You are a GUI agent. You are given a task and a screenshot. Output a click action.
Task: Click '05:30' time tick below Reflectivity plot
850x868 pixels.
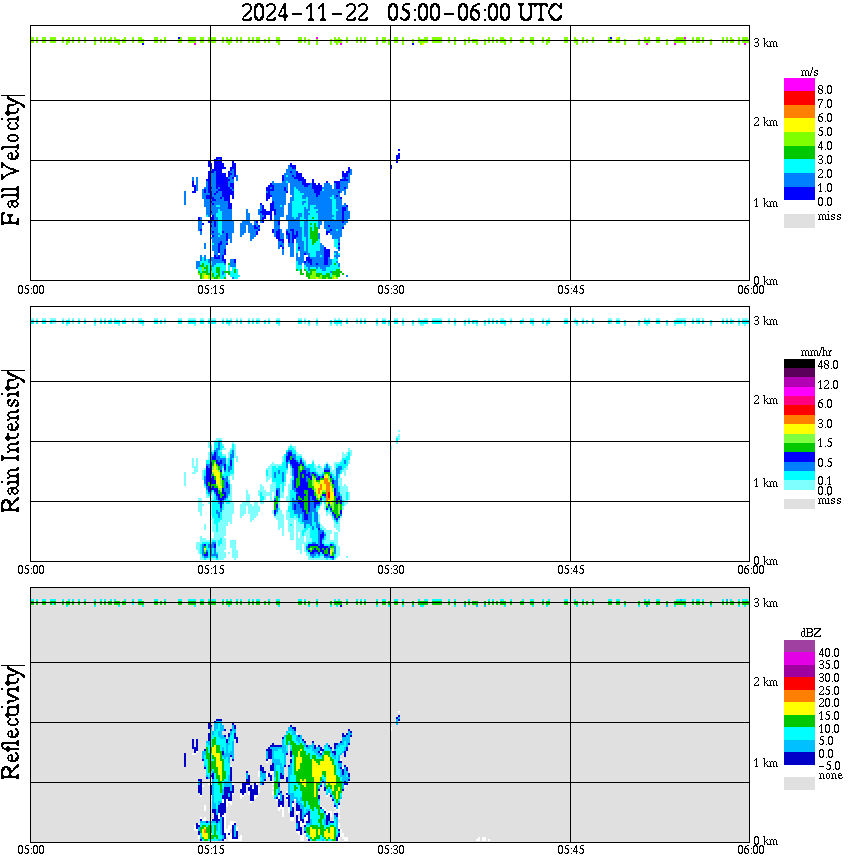[390, 850]
